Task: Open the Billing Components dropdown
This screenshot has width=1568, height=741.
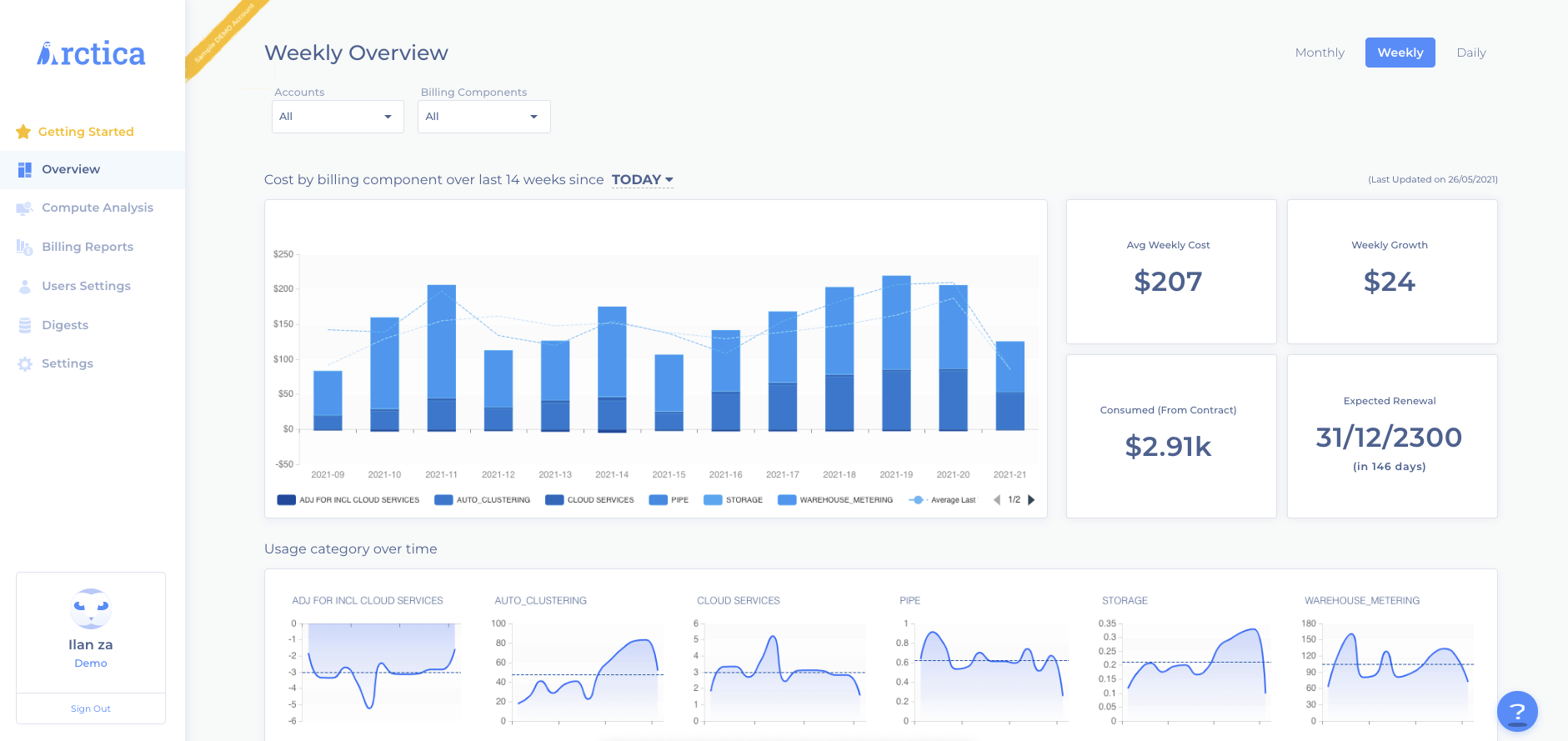Action: click(x=483, y=117)
